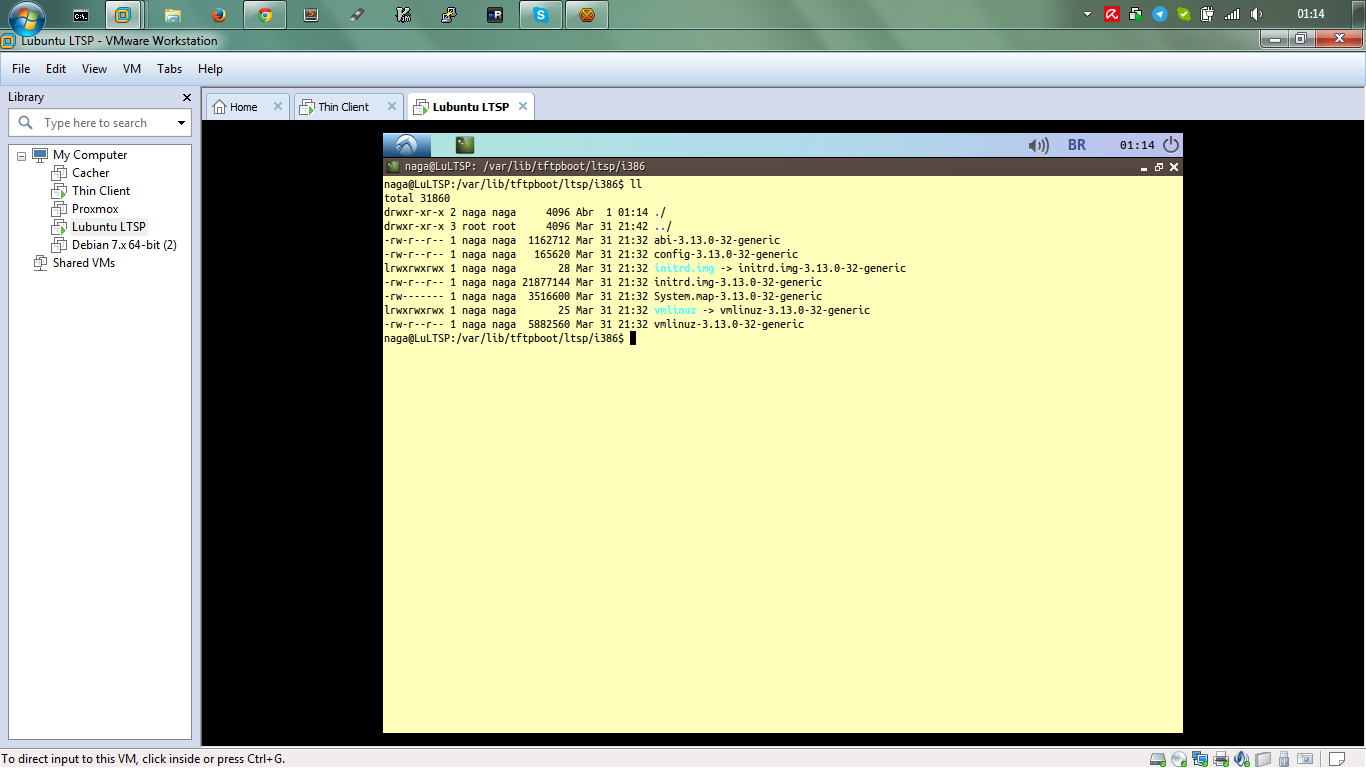Collapse the My Computer tree node

tap(21, 156)
